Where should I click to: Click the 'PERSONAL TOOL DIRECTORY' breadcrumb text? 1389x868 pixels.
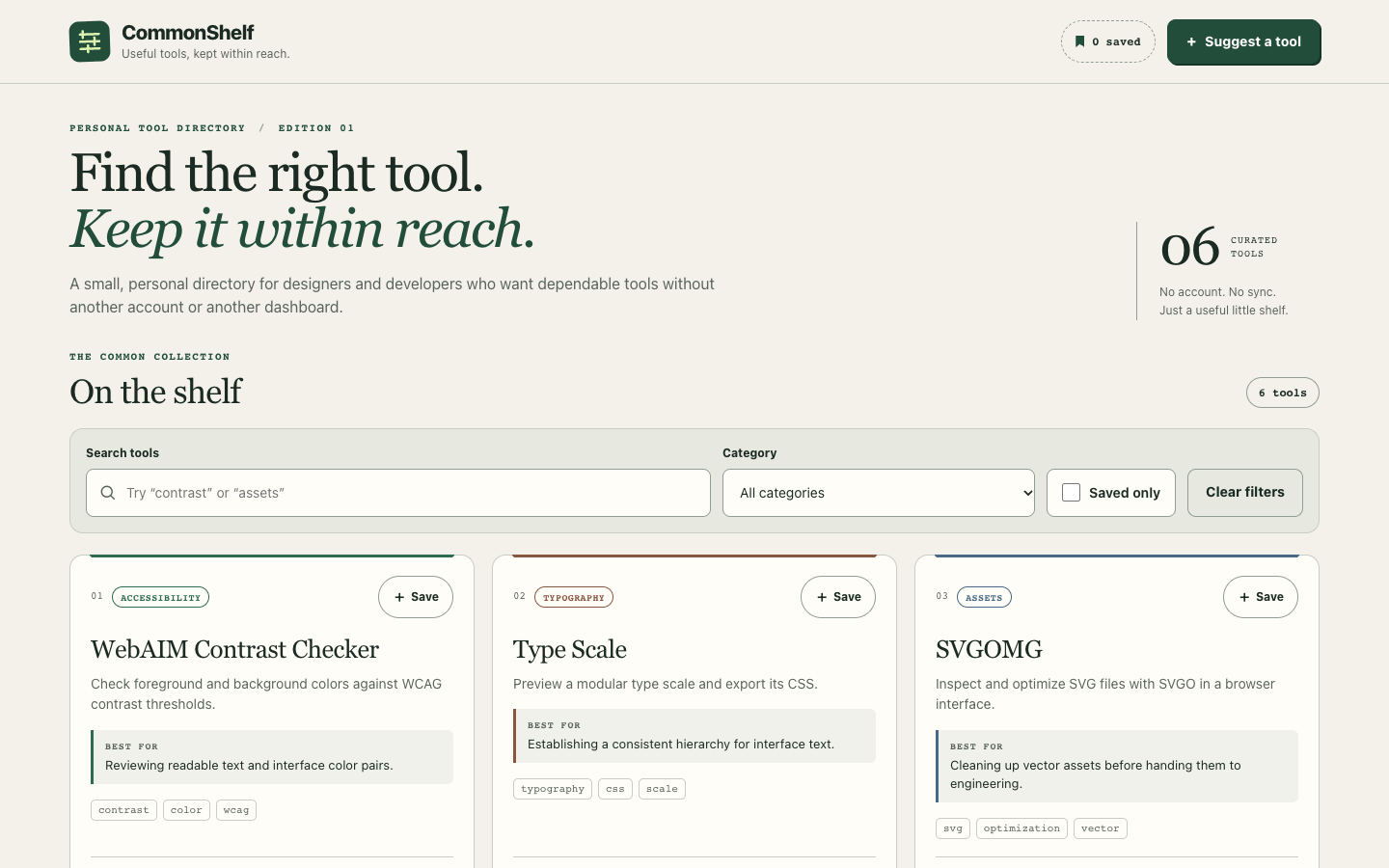pos(157,128)
